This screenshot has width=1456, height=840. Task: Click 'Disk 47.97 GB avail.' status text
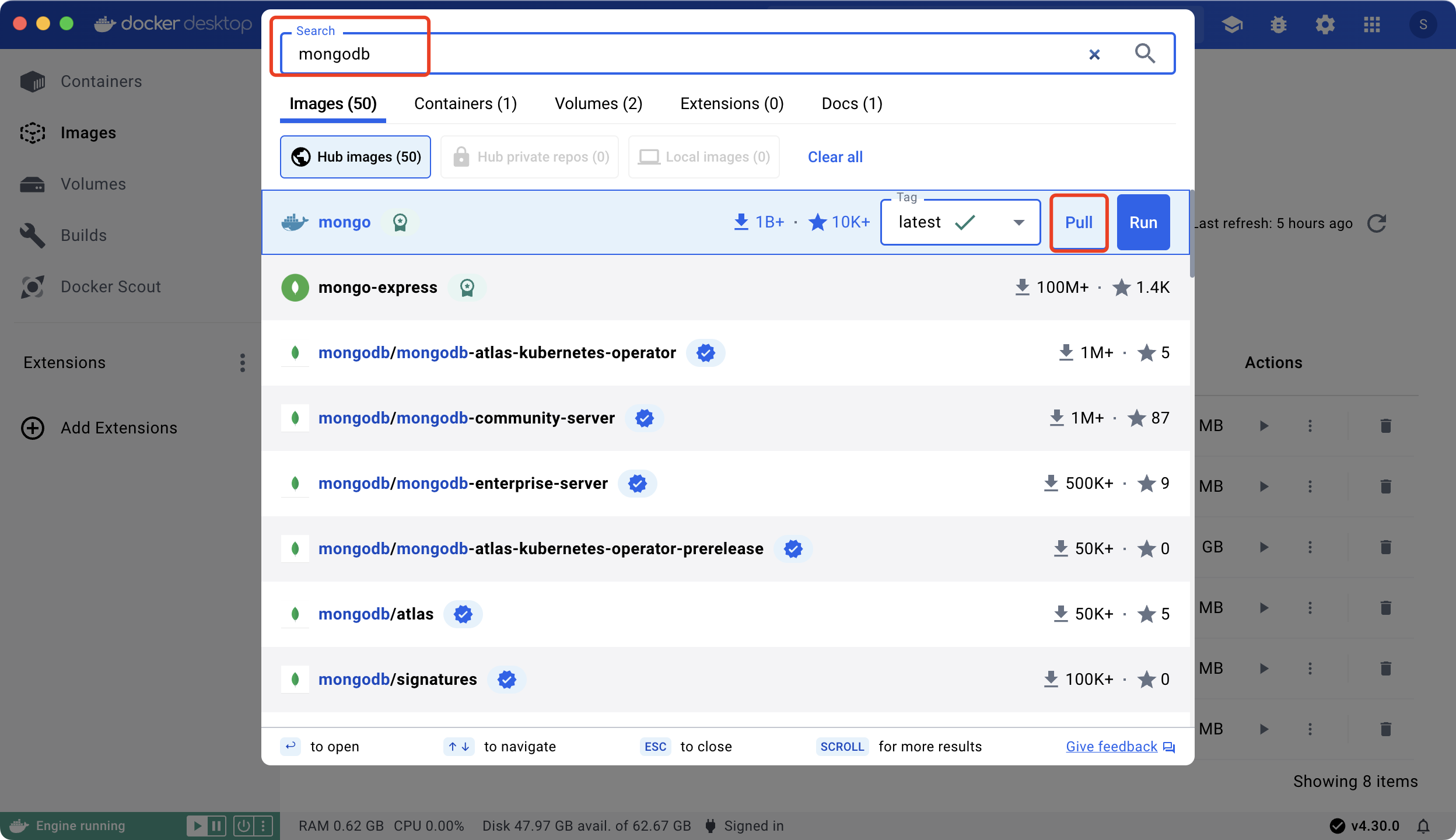click(x=586, y=826)
